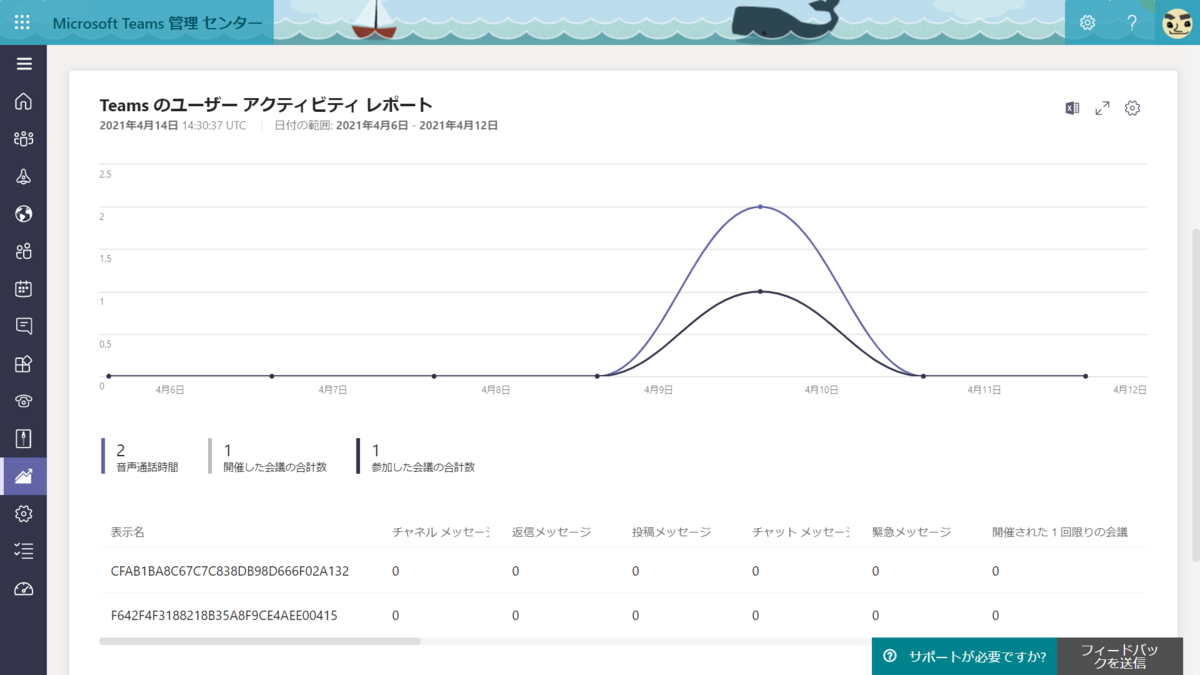1200x675 pixels.
Task: Sort by 返信メッセージ column header
Action: pos(551,532)
